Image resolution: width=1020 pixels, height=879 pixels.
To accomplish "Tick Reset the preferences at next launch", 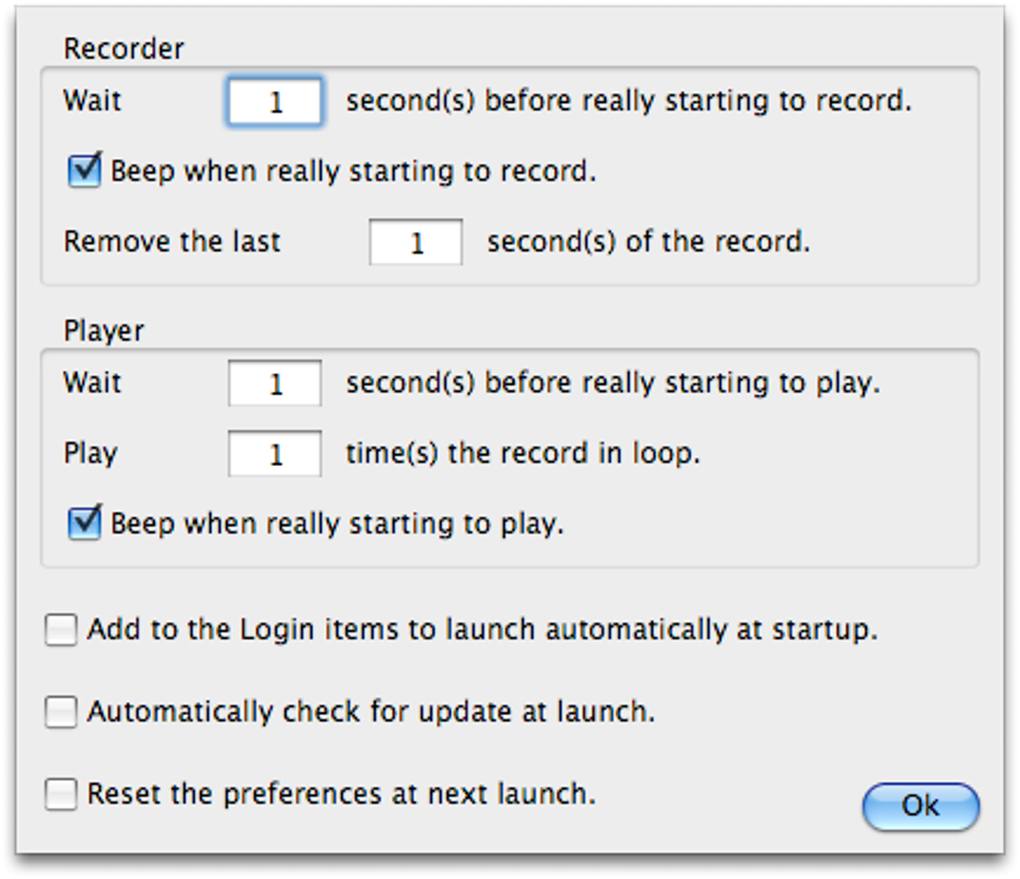I will pos(61,794).
